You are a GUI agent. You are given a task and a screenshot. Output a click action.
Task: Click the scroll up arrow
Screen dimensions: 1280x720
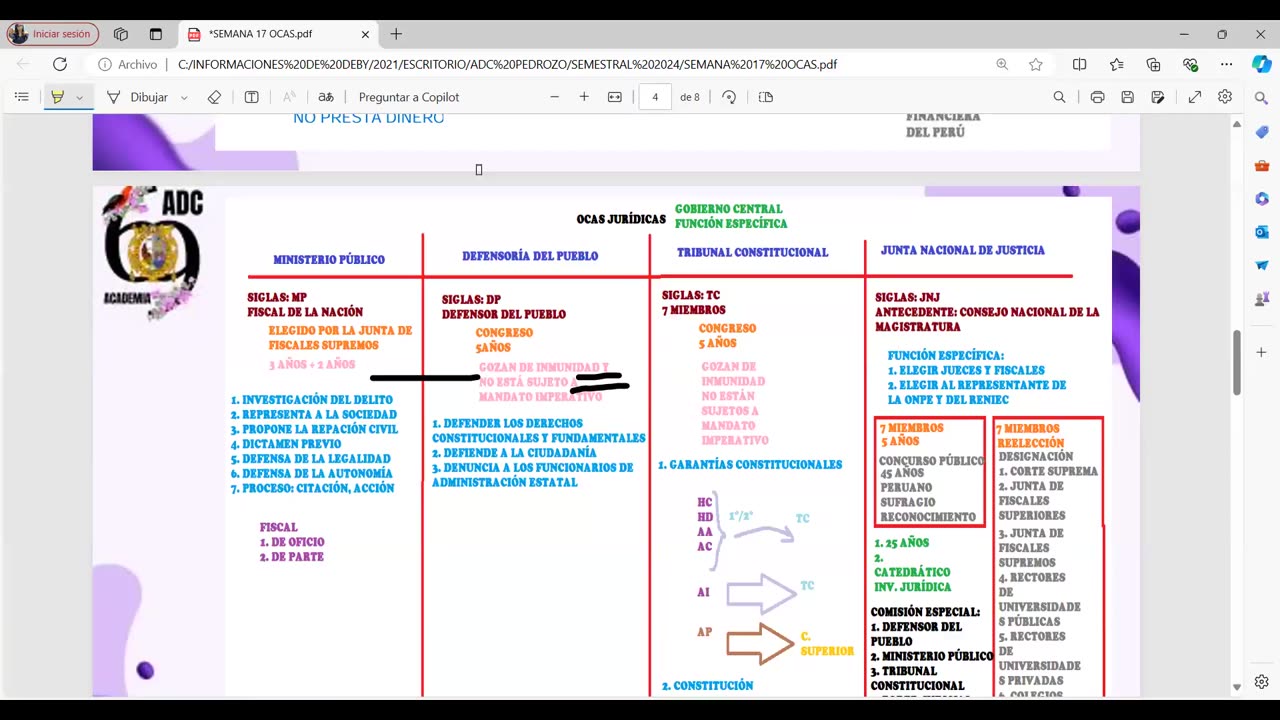pos(1237,127)
